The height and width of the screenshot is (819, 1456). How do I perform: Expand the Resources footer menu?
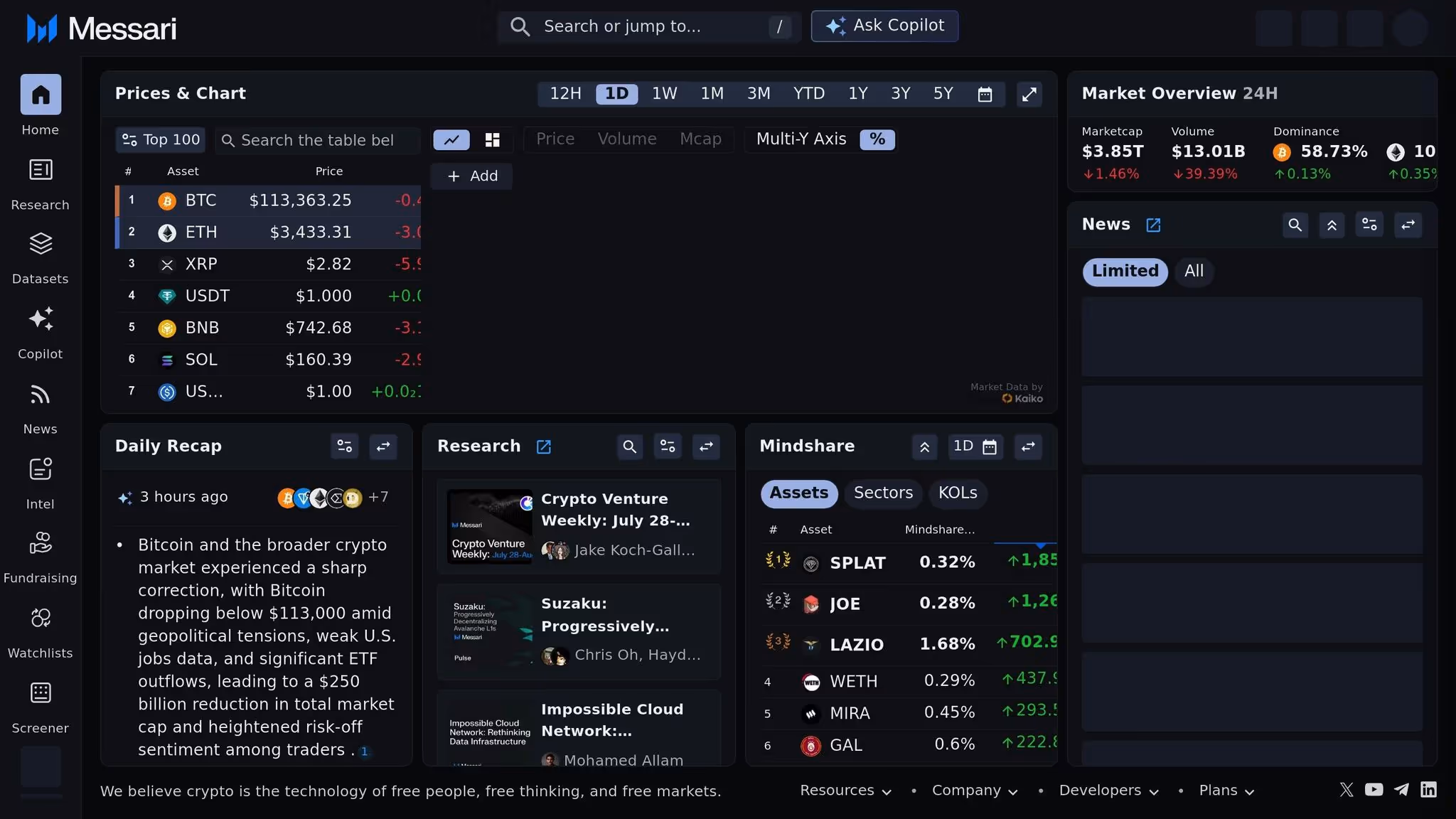coord(845,791)
